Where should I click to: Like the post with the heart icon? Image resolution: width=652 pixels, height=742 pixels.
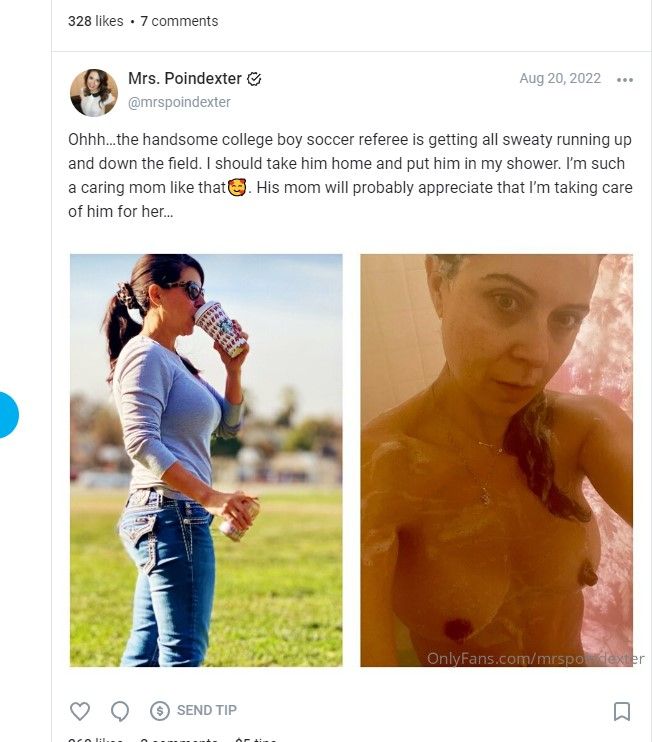(x=79, y=711)
